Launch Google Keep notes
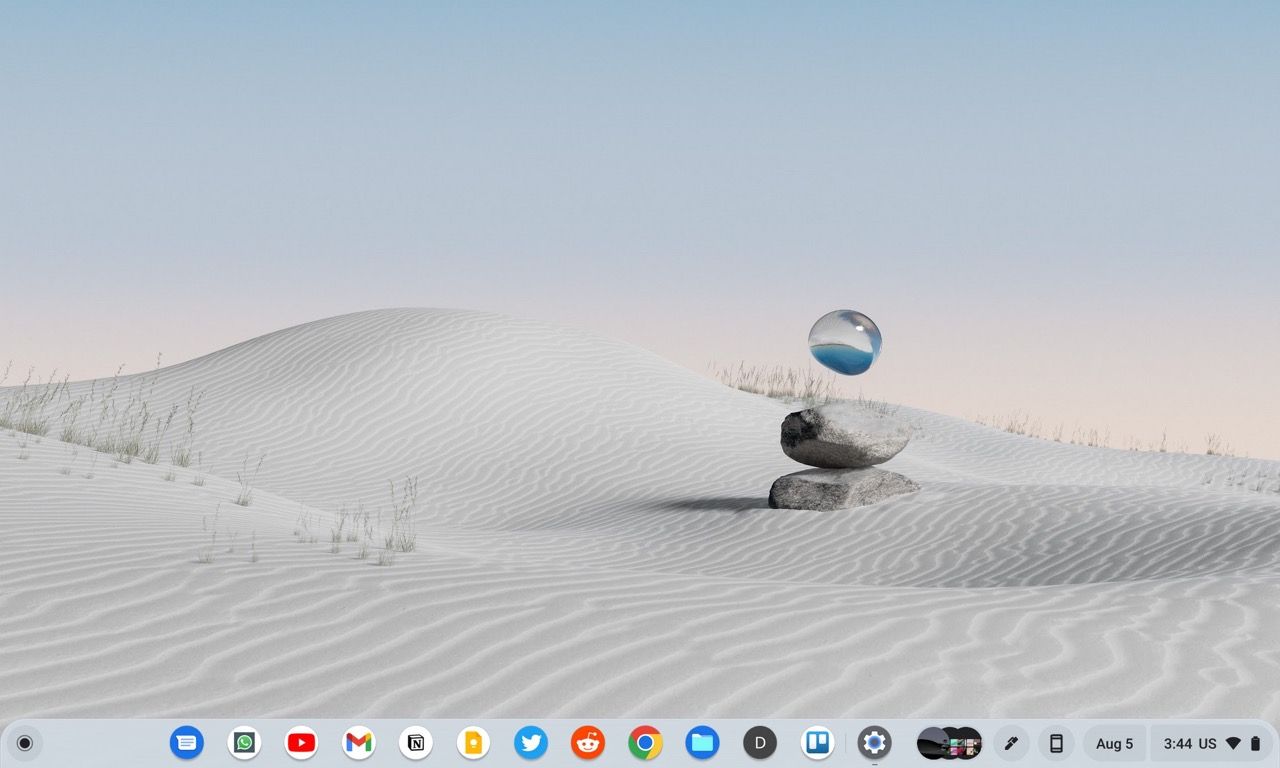Viewport: 1280px width, 768px height. coord(473,743)
